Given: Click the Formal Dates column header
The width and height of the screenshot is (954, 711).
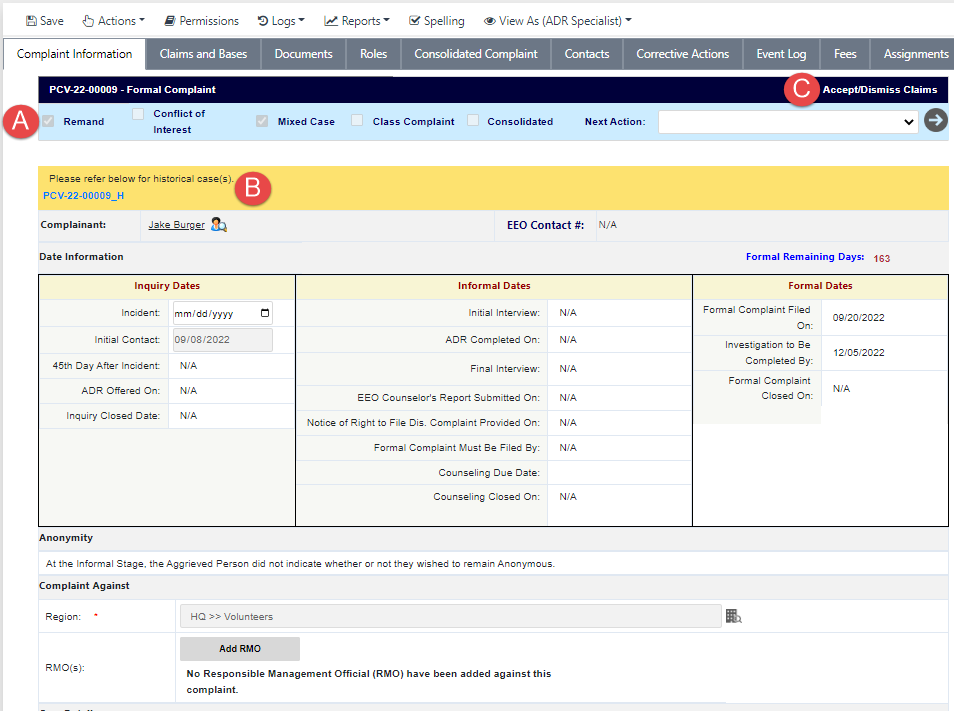Looking at the screenshot, I should tap(820, 286).
